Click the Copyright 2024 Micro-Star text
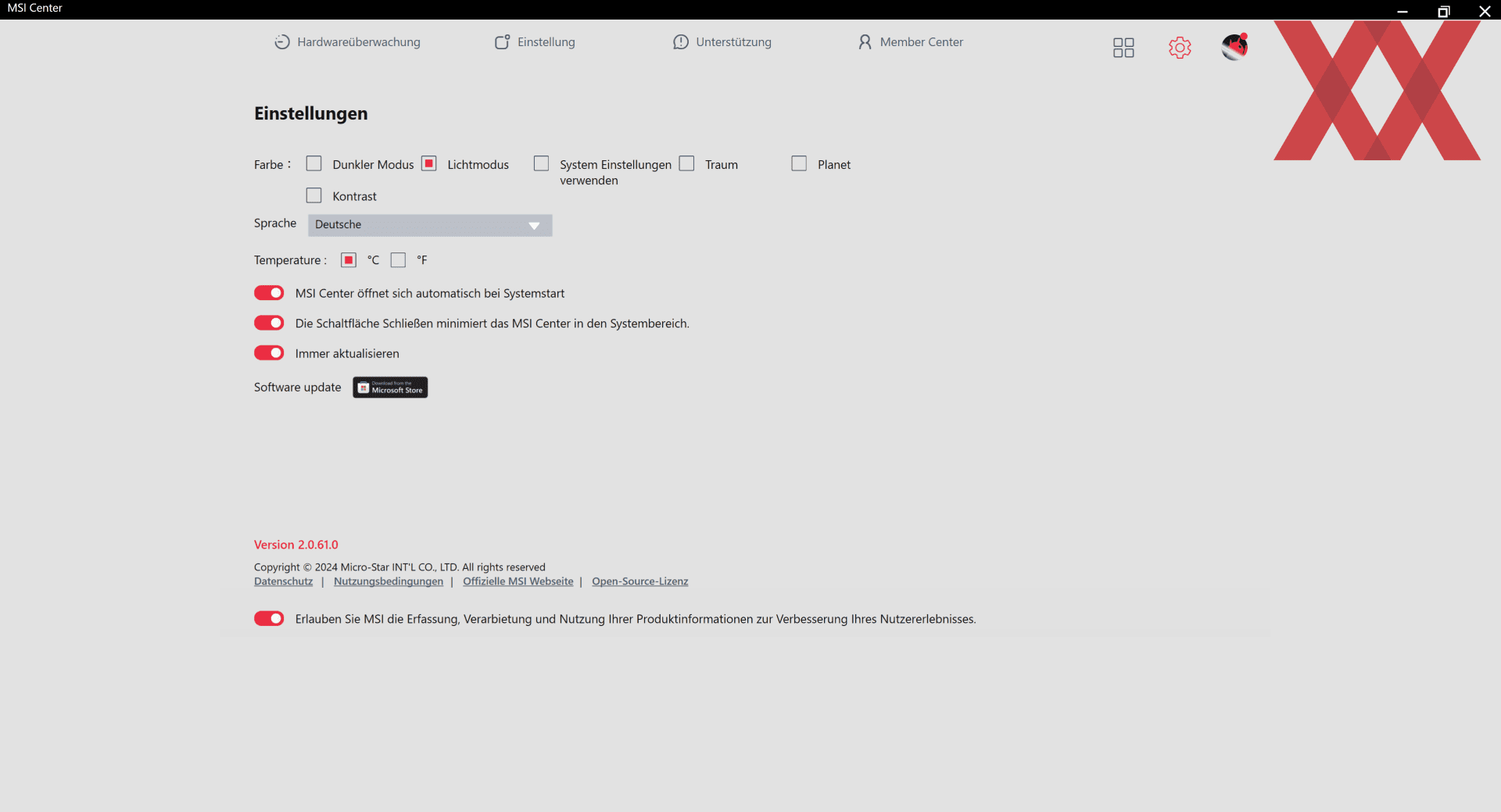 [399, 567]
